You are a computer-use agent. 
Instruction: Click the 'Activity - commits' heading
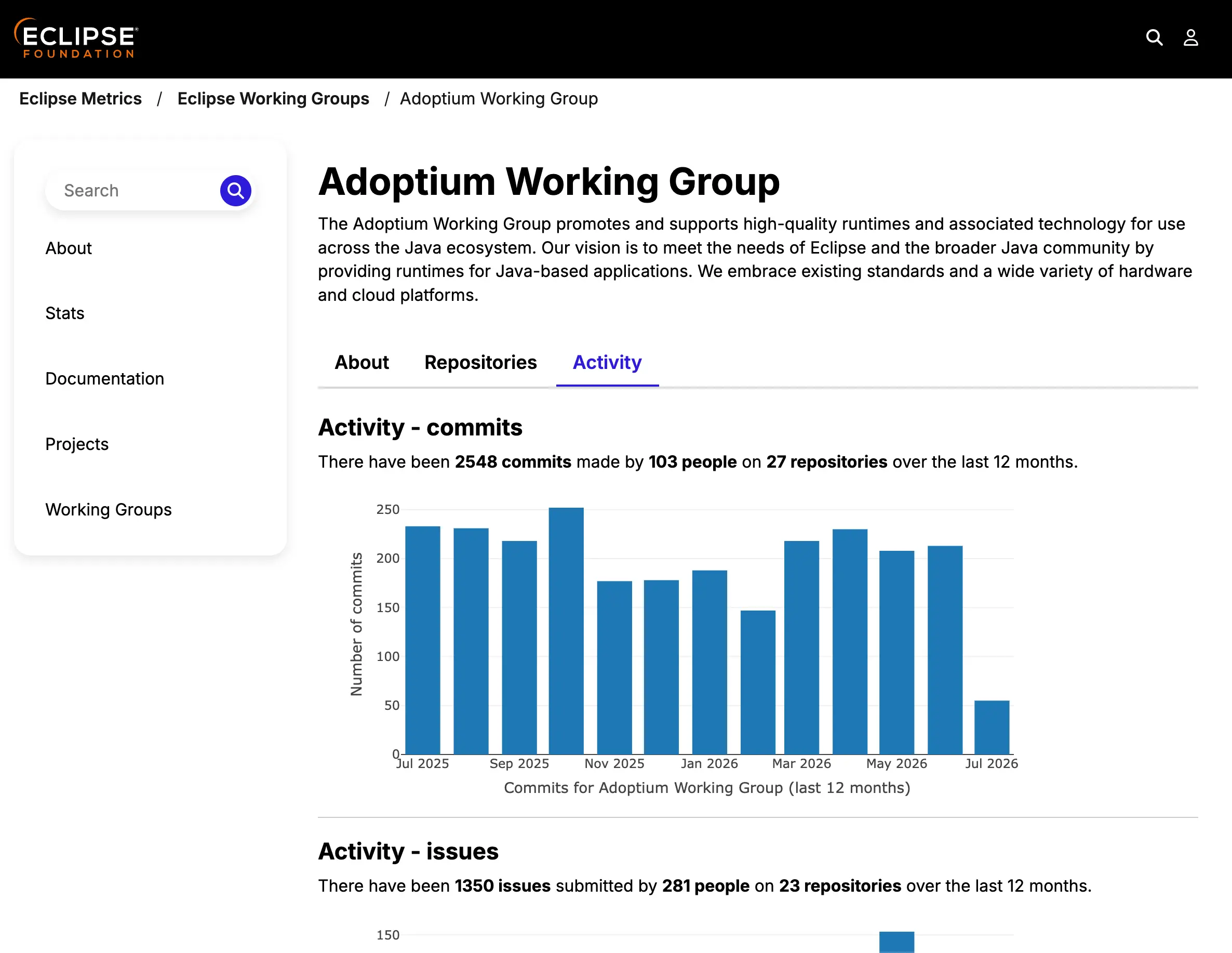tap(420, 427)
